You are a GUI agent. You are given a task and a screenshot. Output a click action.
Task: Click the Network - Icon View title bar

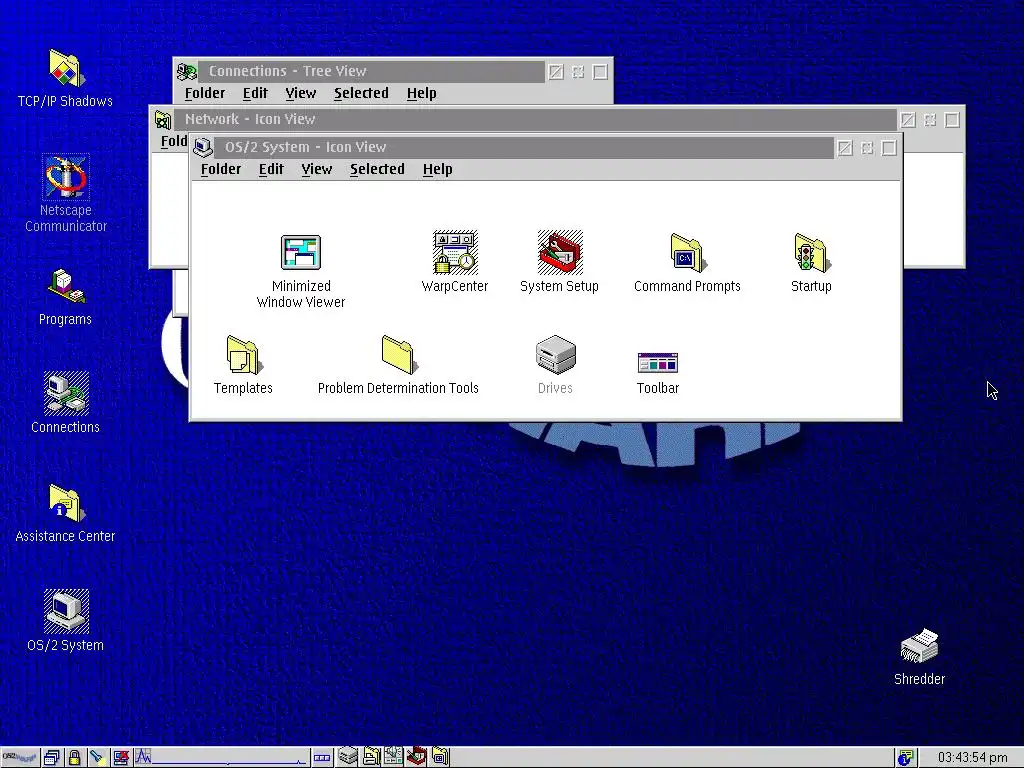pyautogui.click(x=534, y=120)
